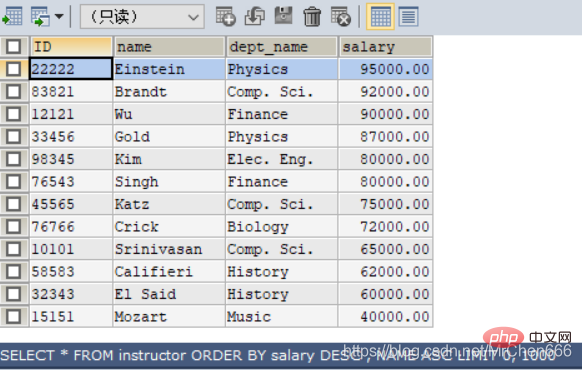Select the name cell Kim
This screenshot has height=370, width=582.
[x=169, y=159]
